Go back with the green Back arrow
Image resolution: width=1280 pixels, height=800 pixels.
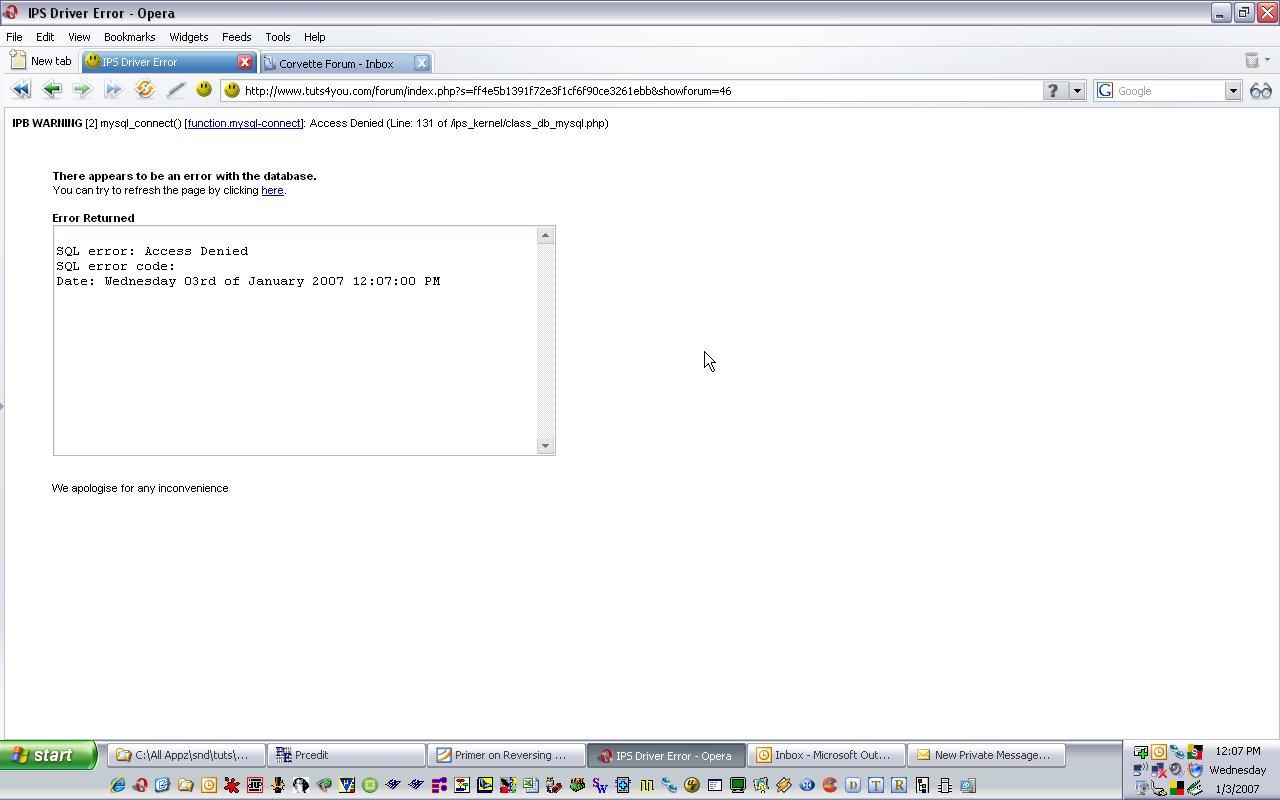click(x=52, y=90)
